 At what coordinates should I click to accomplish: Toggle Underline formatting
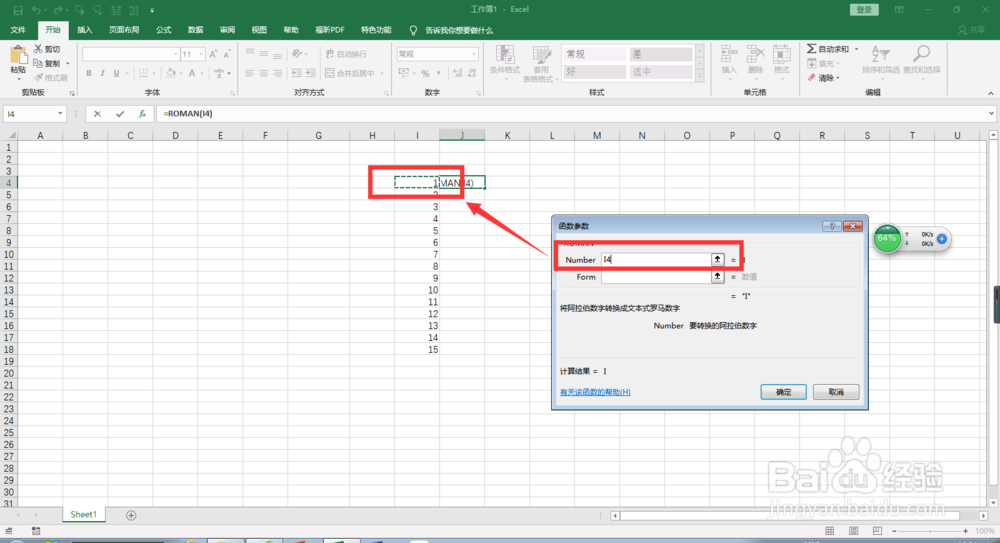(116, 73)
